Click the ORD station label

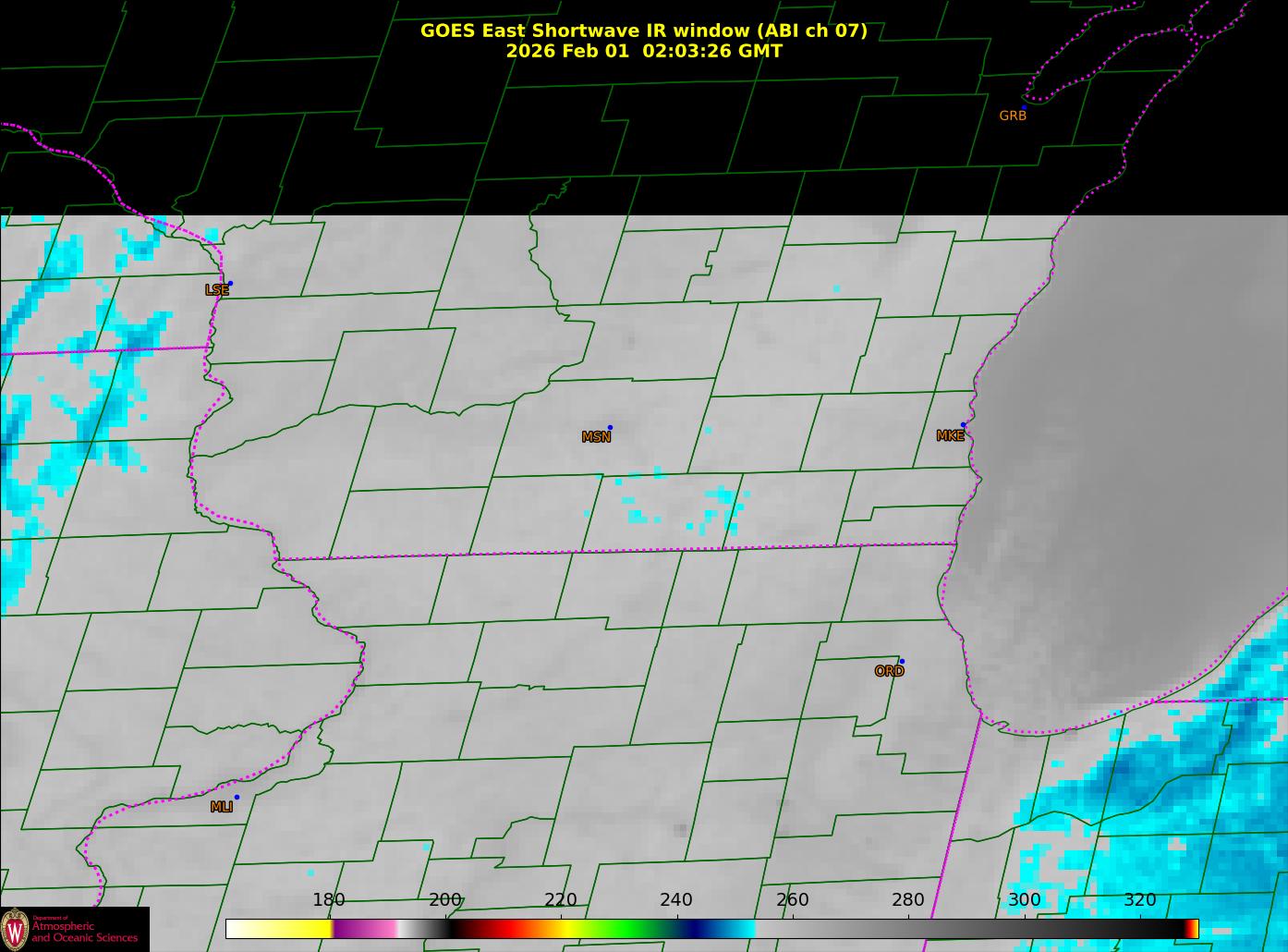point(889,671)
